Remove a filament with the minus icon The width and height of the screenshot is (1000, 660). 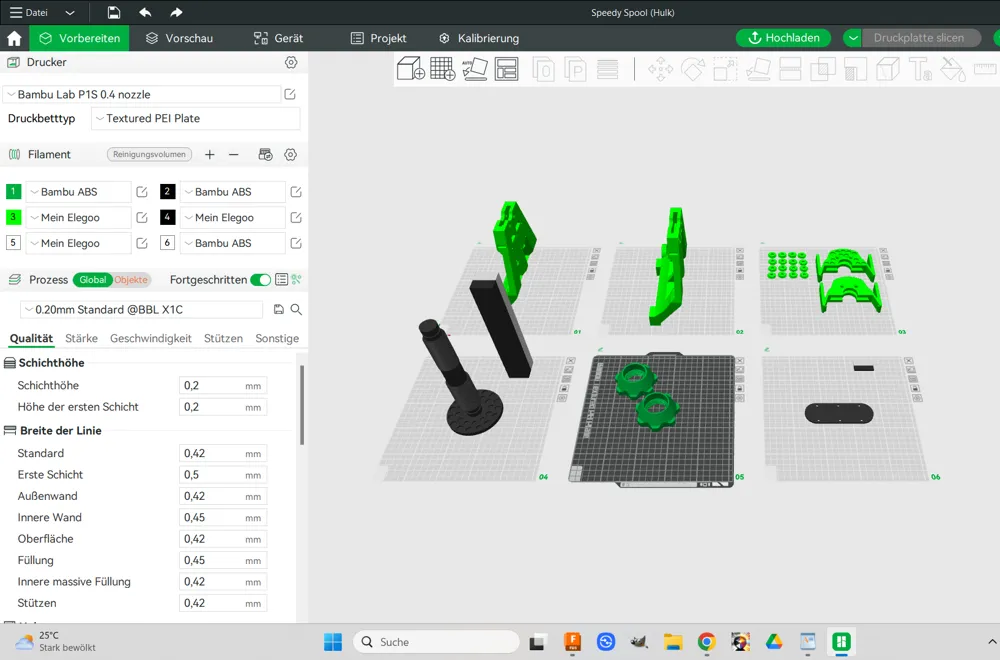(x=234, y=155)
